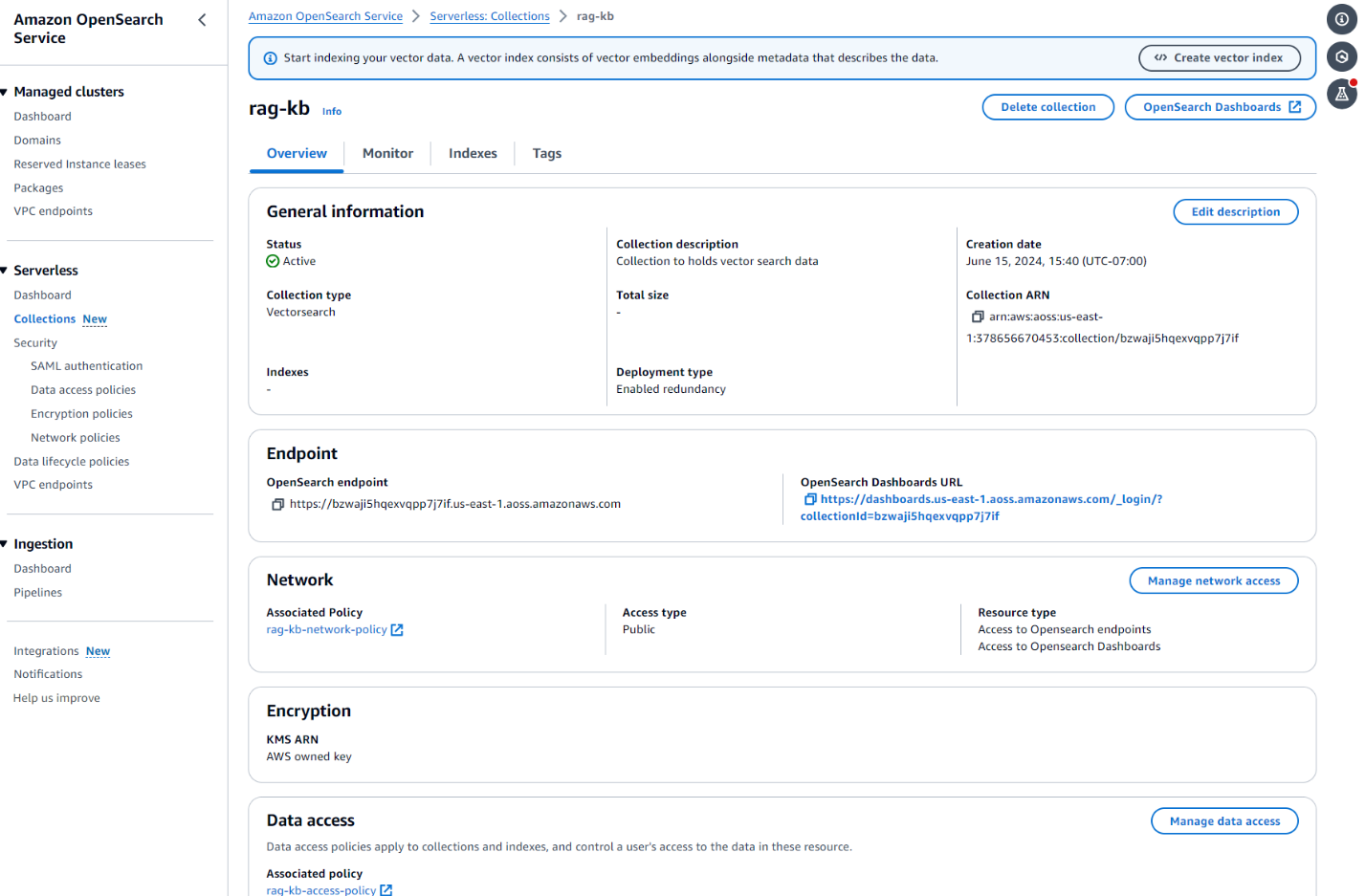Screen dimensions: 1366x896
Task: Go to Domains in the sidebar
Action: pyautogui.click(x=37, y=141)
